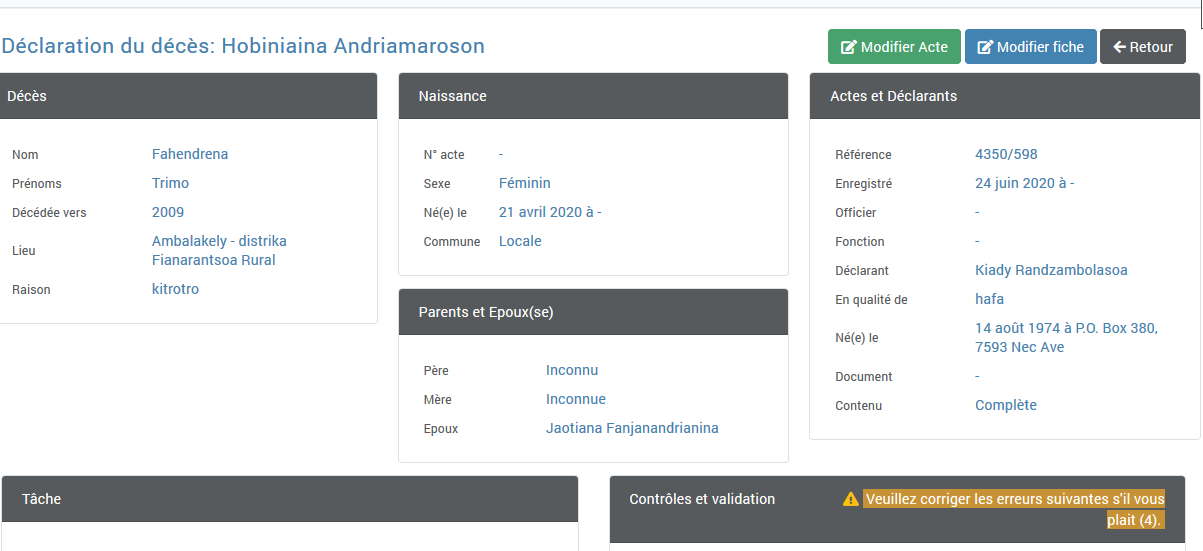The width and height of the screenshot is (1203, 551).
Task: Open declarant Kiady Randzambolasoa
Action: (1051, 270)
